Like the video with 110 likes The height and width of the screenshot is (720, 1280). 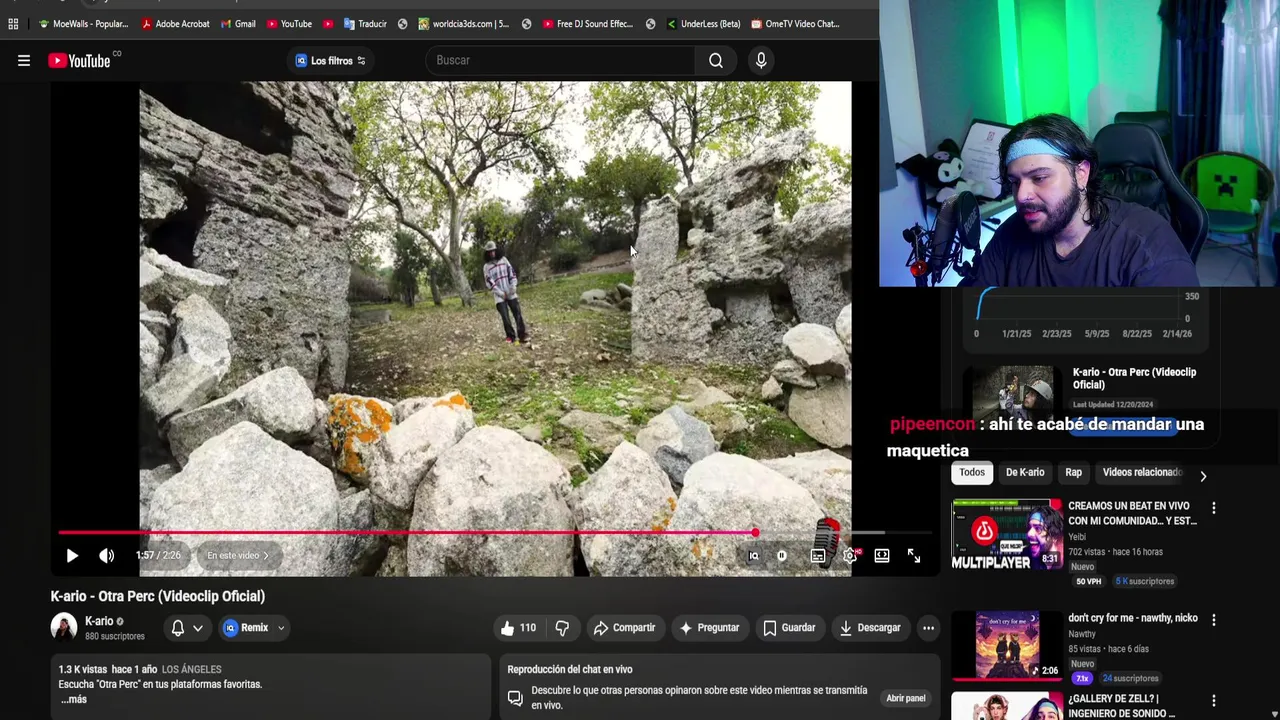click(519, 628)
